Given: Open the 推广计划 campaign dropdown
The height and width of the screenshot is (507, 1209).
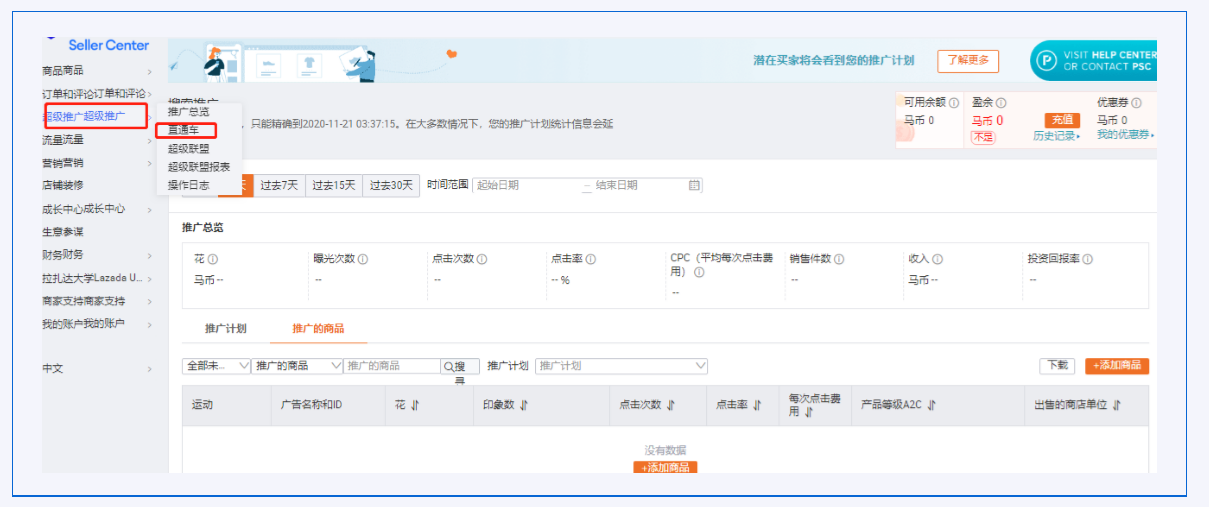Looking at the screenshot, I should (621, 366).
